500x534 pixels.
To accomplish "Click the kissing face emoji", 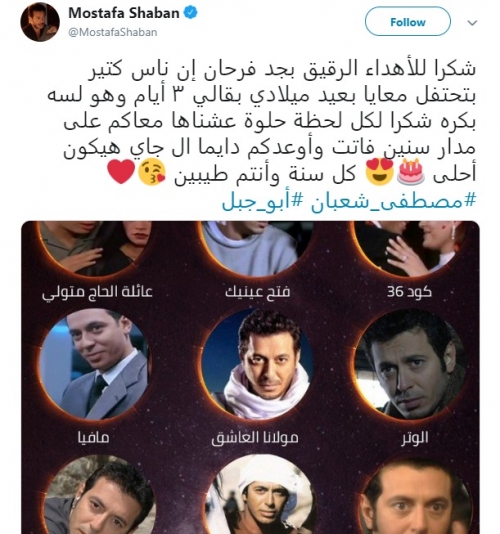I will (152, 173).
